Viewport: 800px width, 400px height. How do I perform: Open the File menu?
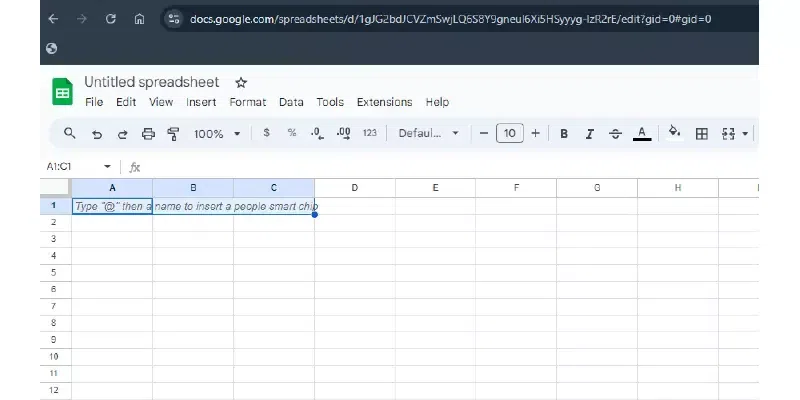click(94, 102)
